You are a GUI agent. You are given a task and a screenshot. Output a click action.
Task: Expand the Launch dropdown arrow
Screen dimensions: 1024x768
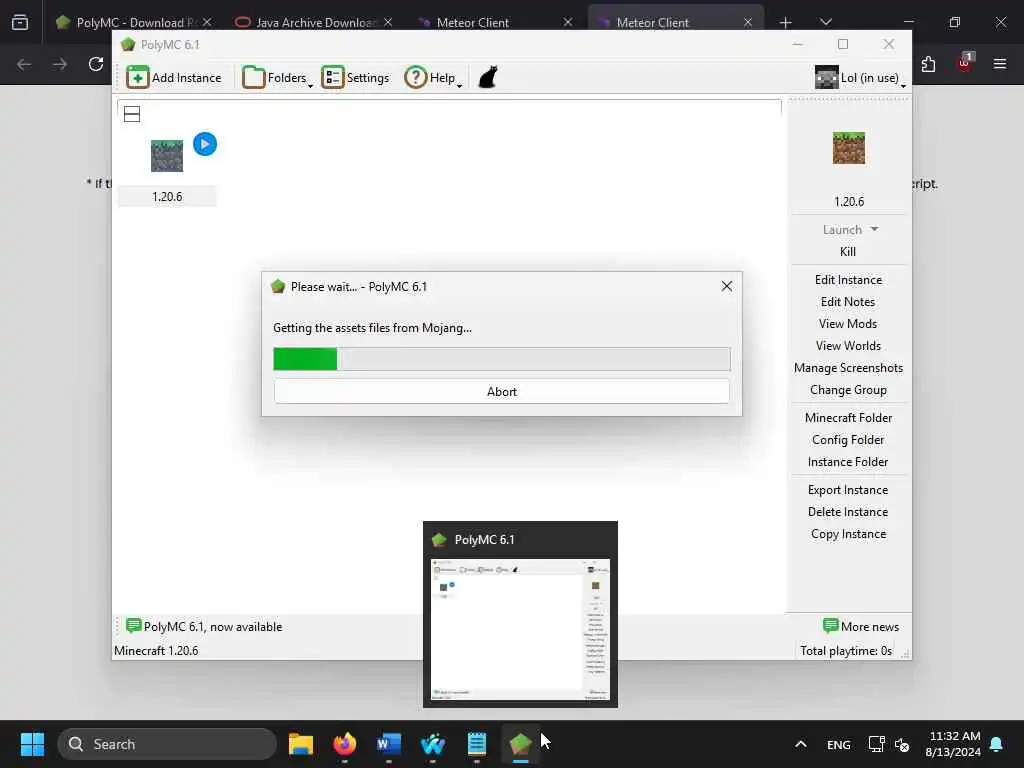tap(874, 229)
